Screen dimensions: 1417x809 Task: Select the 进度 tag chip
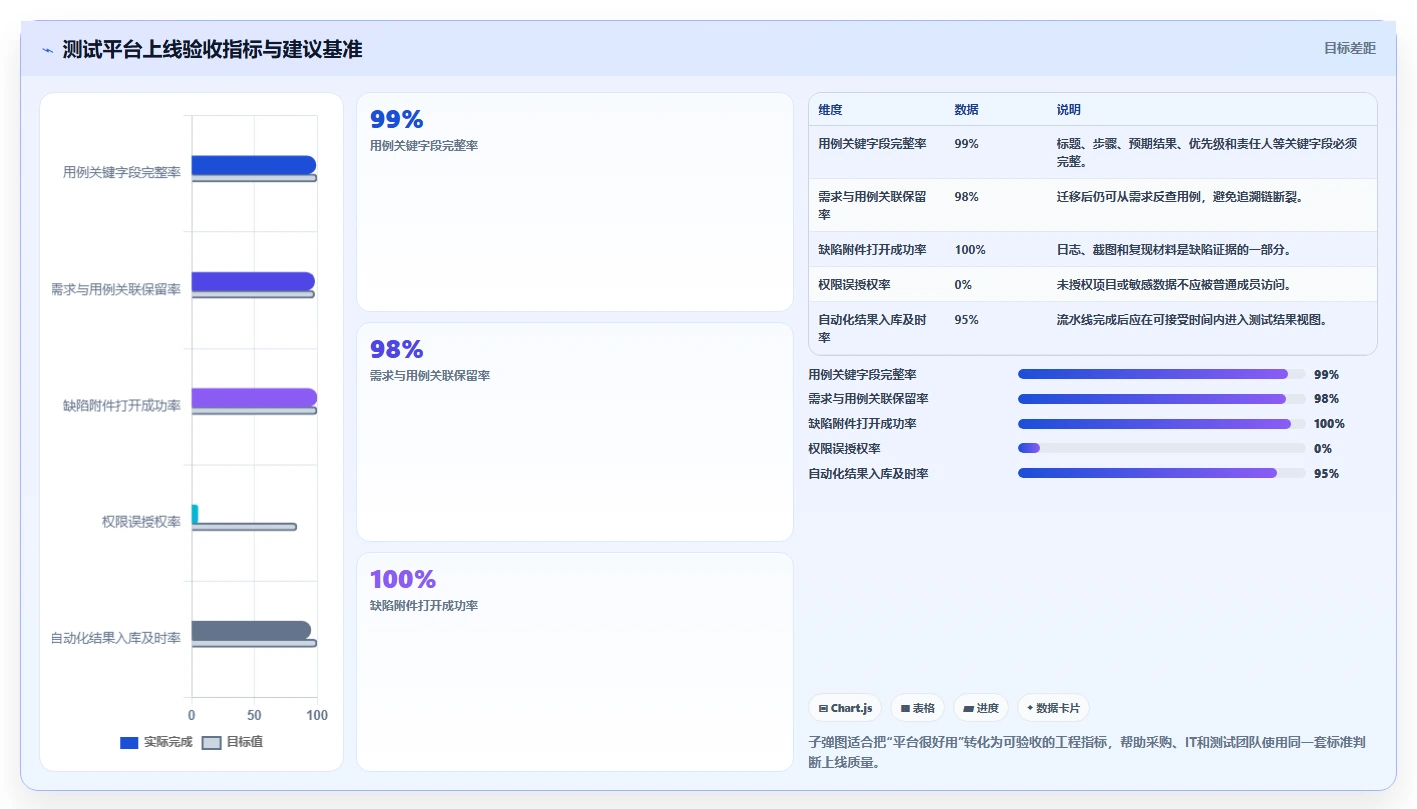click(981, 708)
